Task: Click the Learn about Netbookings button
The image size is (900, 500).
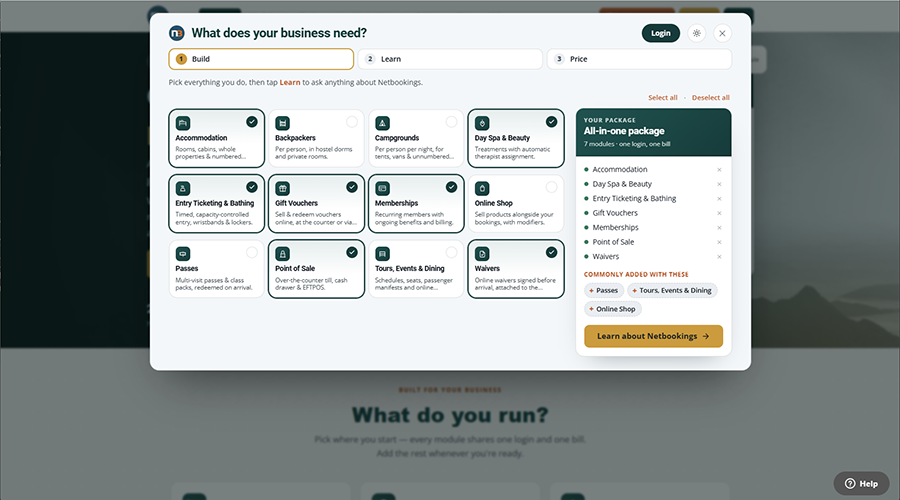Action: tap(654, 336)
